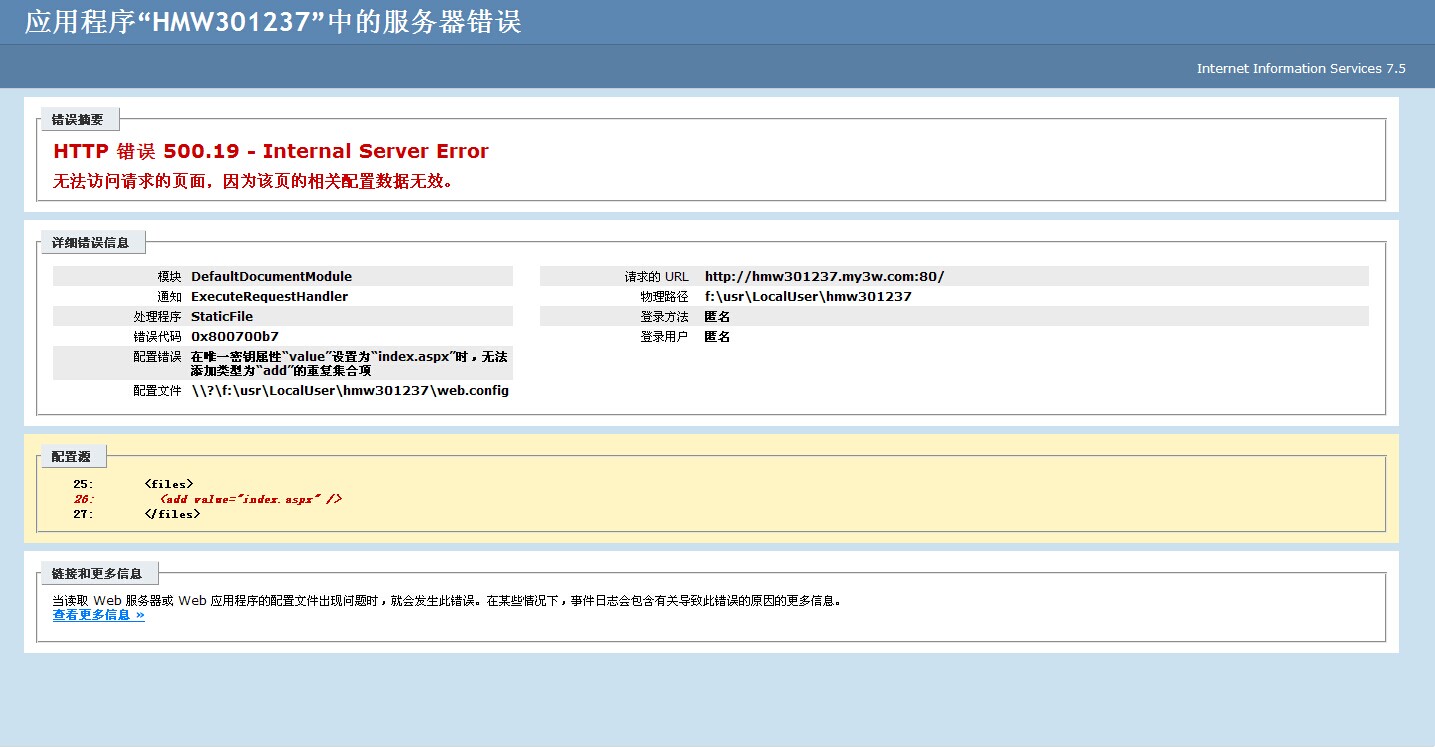
Task: Click the web.config configuration file path
Action: (x=350, y=391)
